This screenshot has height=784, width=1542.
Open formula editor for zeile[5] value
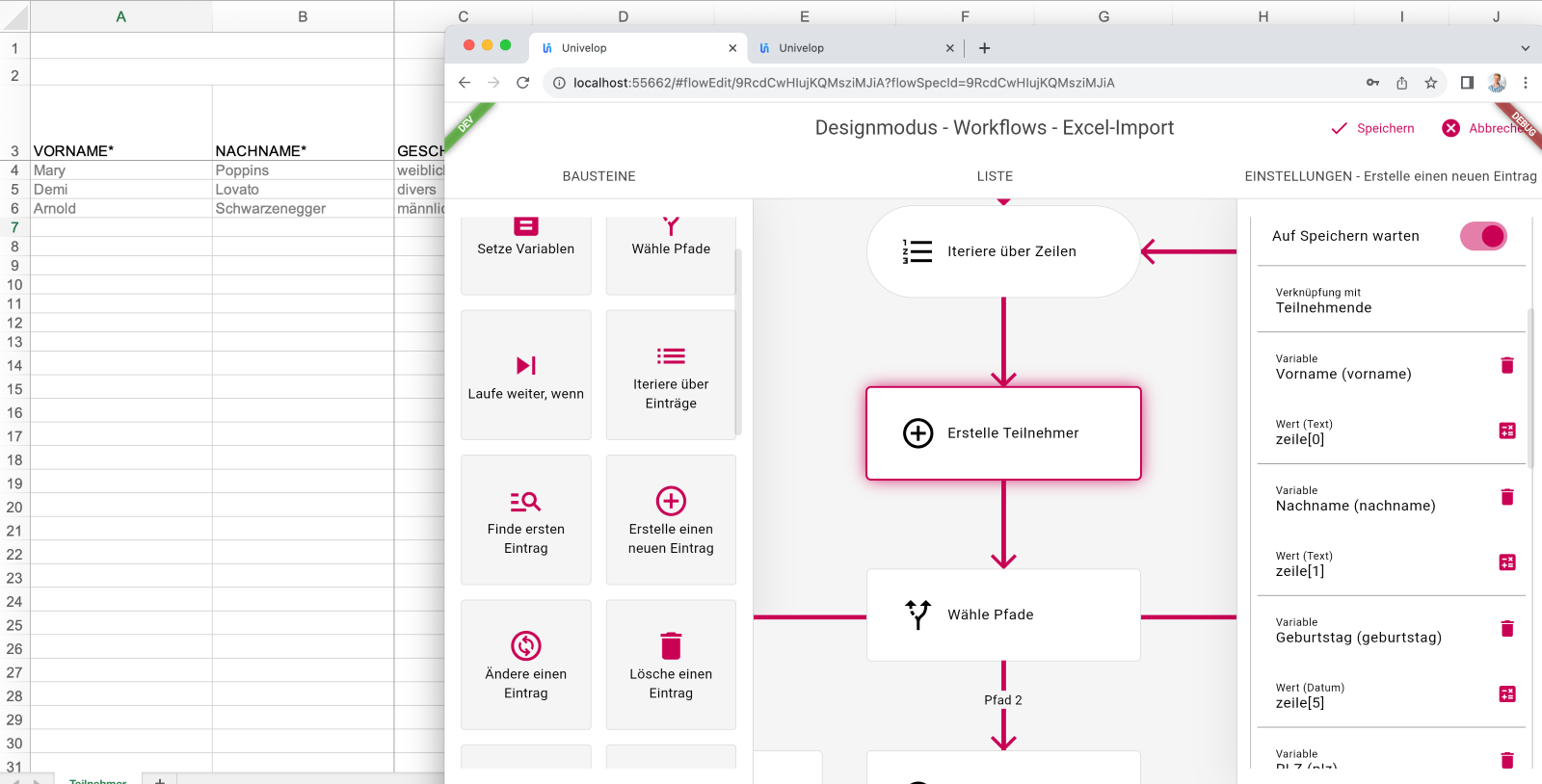1507,694
